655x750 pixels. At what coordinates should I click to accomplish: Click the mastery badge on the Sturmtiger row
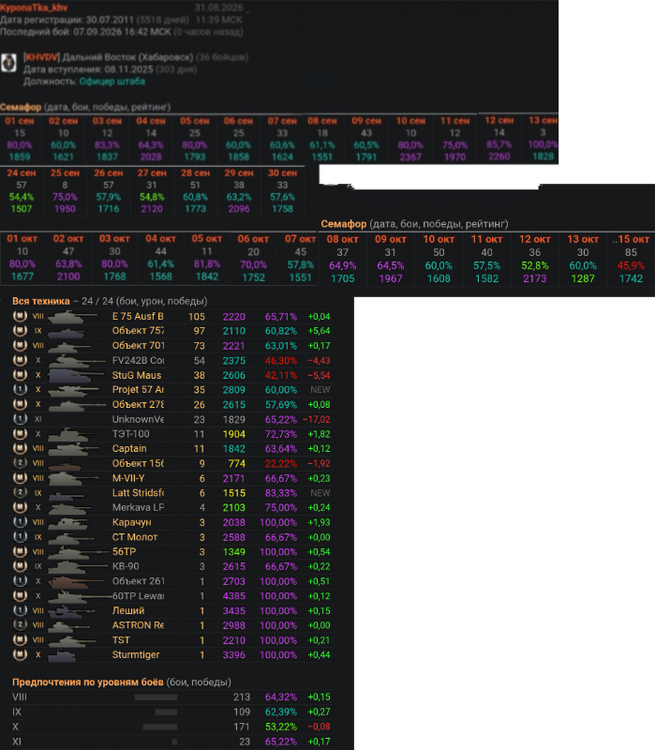click(x=20, y=654)
